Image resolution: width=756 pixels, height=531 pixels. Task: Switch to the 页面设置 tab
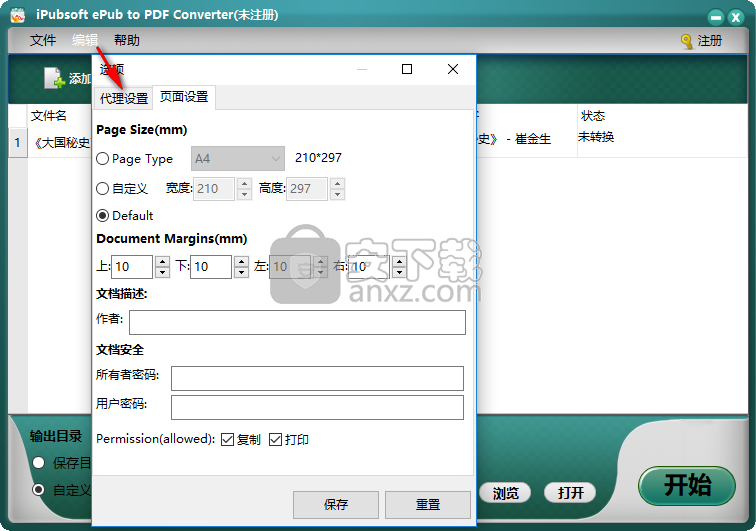184,97
